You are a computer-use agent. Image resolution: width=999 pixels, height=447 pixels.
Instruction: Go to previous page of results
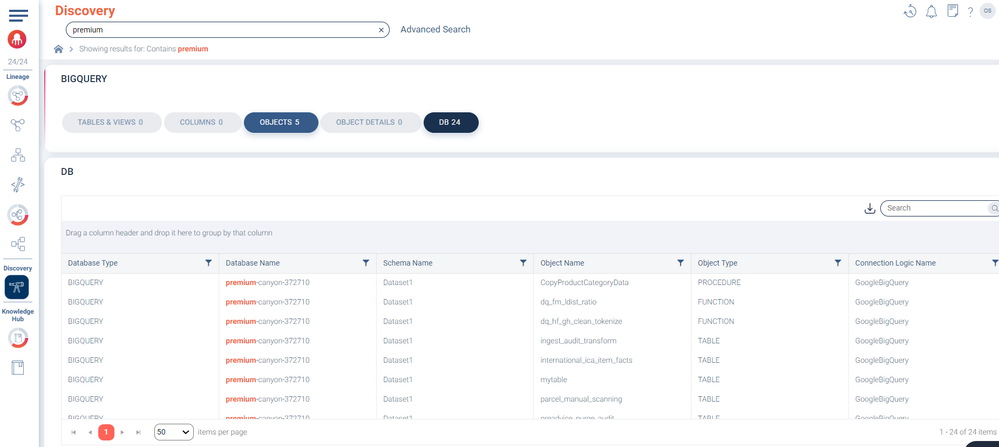tap(90, 432)
